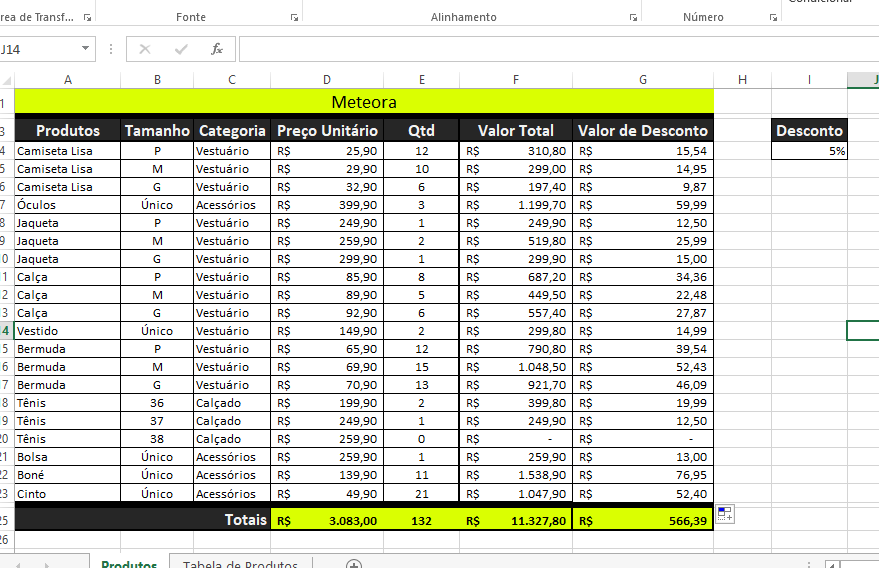Click the Name Box showing J14

(39, 49)
